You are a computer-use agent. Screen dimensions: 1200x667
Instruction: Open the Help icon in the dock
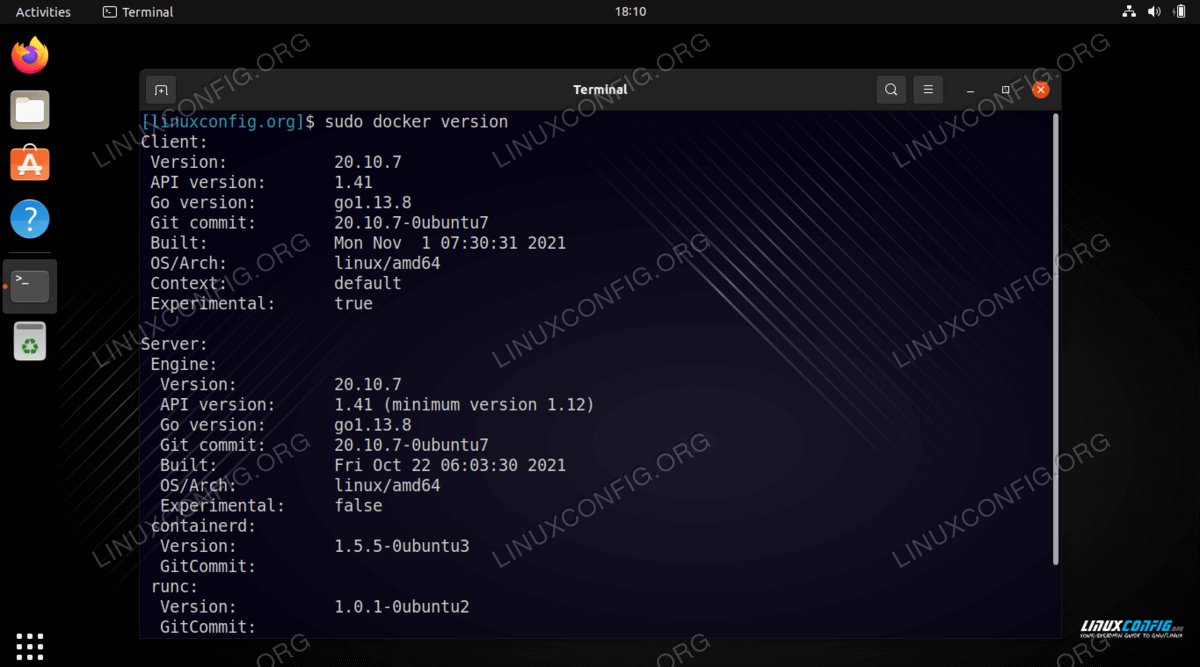point(30,218)
